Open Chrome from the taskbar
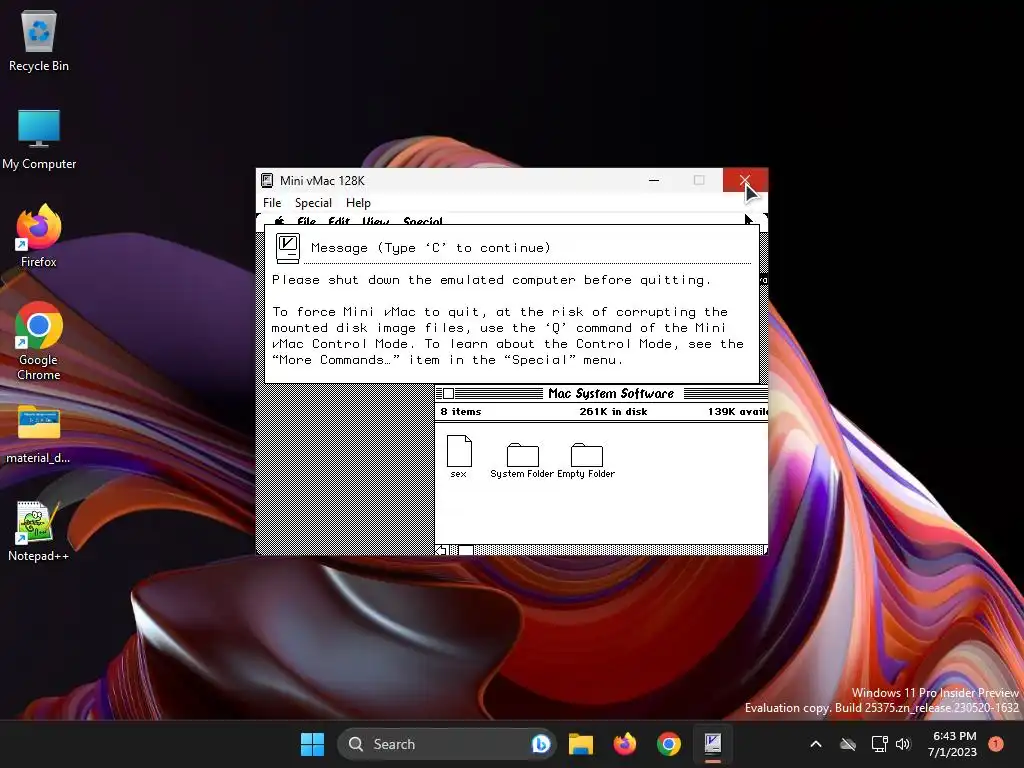 click(x=669, y=744)
